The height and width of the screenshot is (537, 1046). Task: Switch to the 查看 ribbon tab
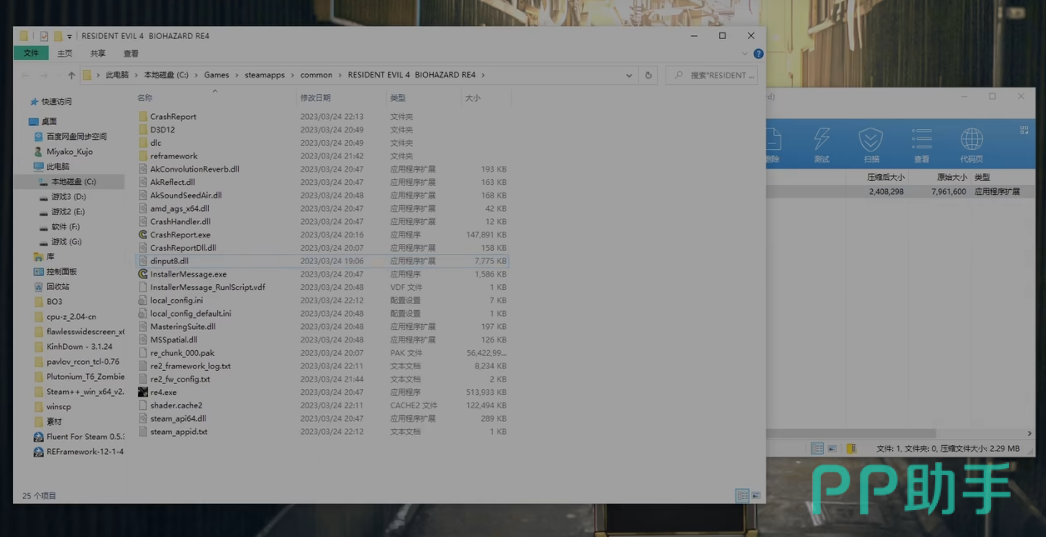(131, 54)
